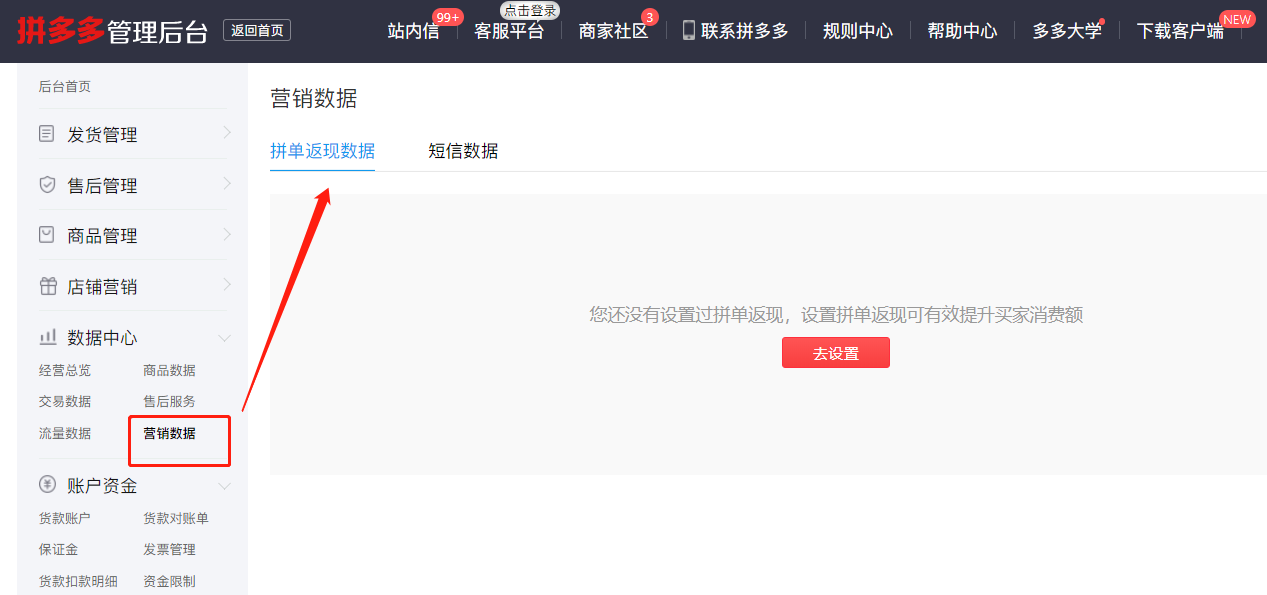
Task: Open 货款扣款明细 under 账户资金
Action: tap(78, 581)
